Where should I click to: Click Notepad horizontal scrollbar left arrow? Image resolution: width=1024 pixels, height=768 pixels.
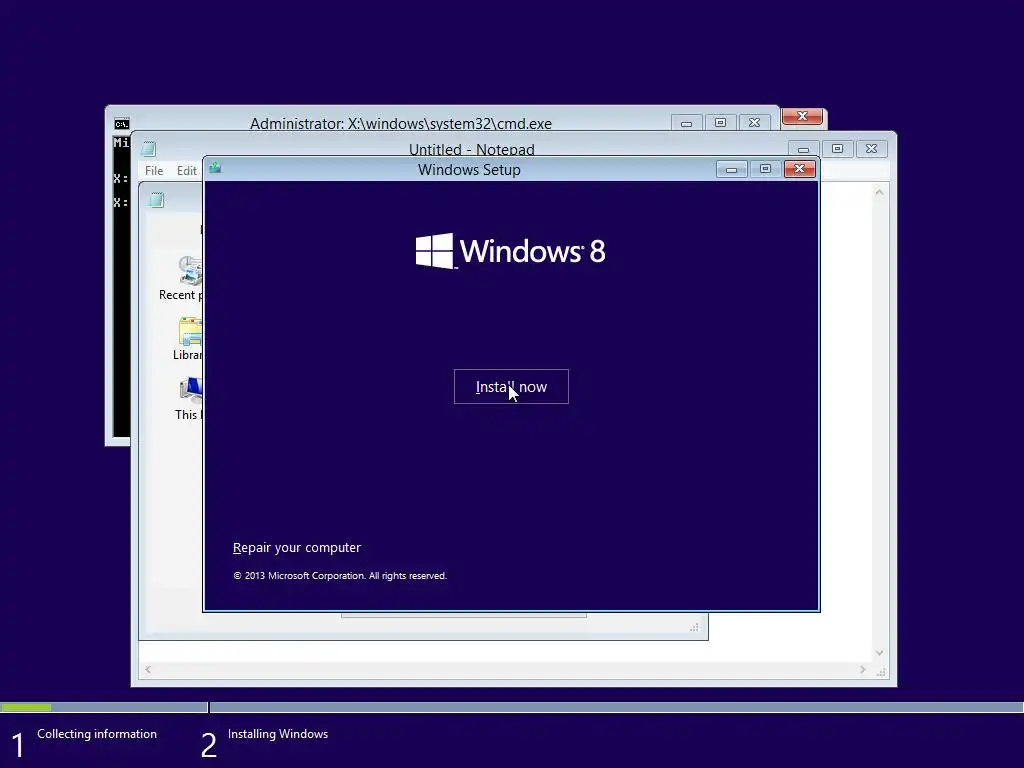148,669
